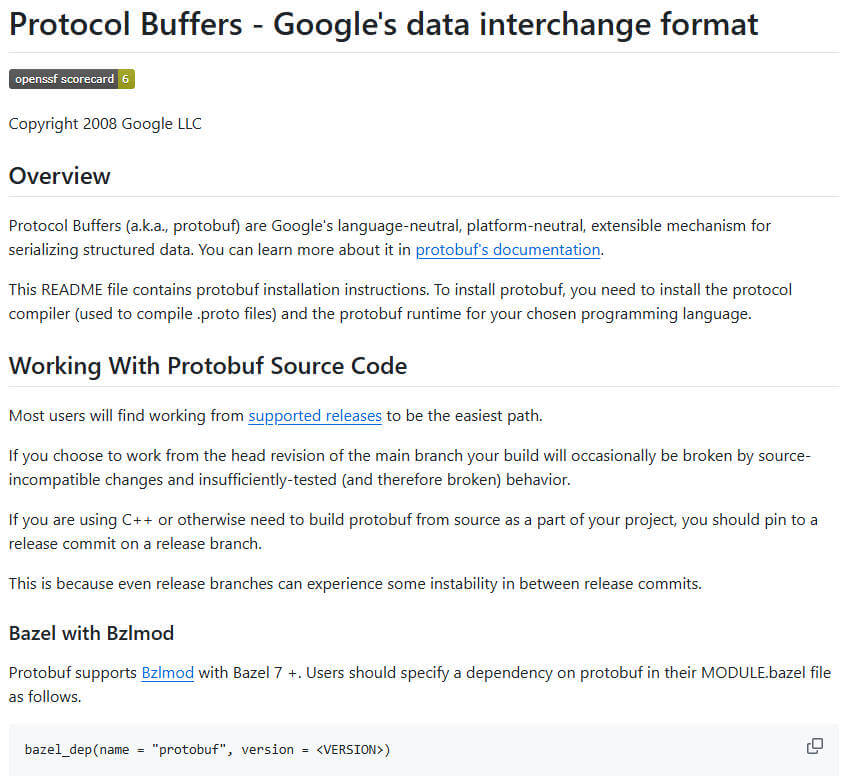Click the score 6 on the scorecard badge
This screenshot has height=777, width=845.
pyautogui.click(x=126, y=80)
